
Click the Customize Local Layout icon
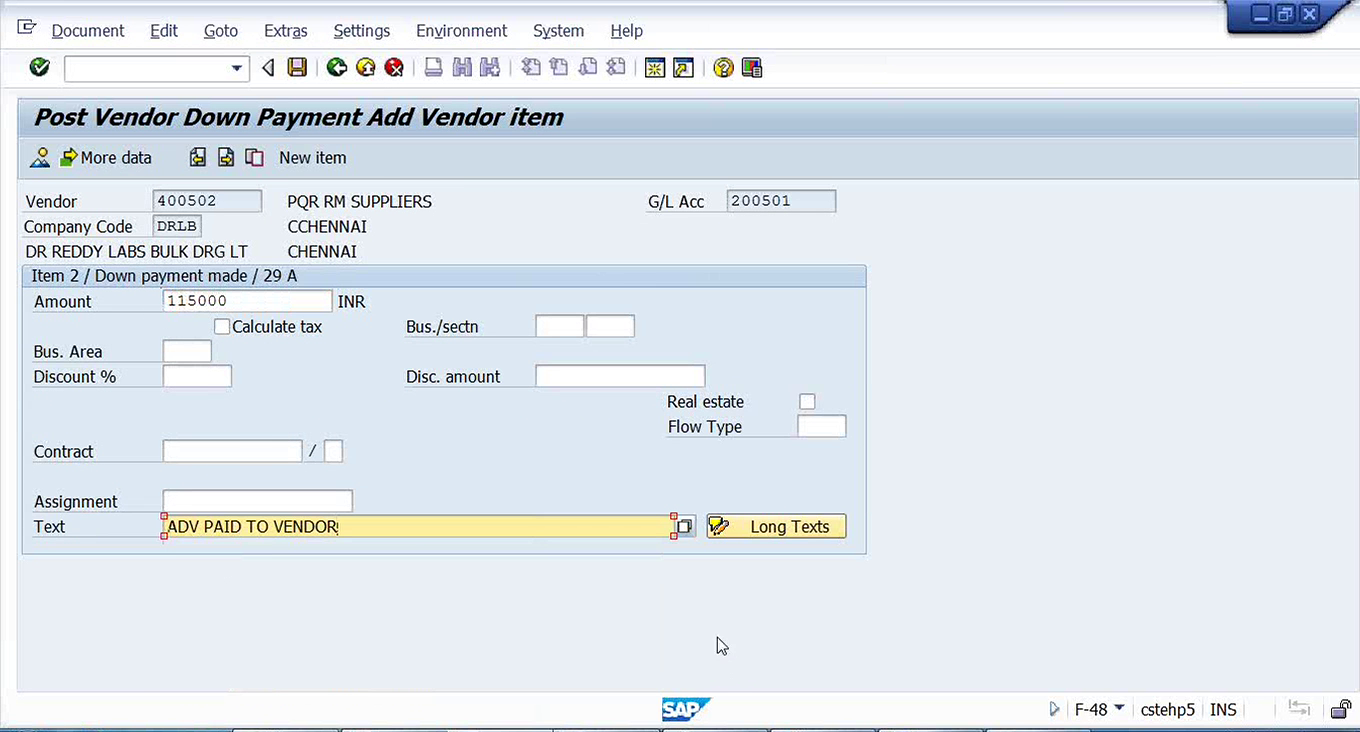tap(752, 68)
